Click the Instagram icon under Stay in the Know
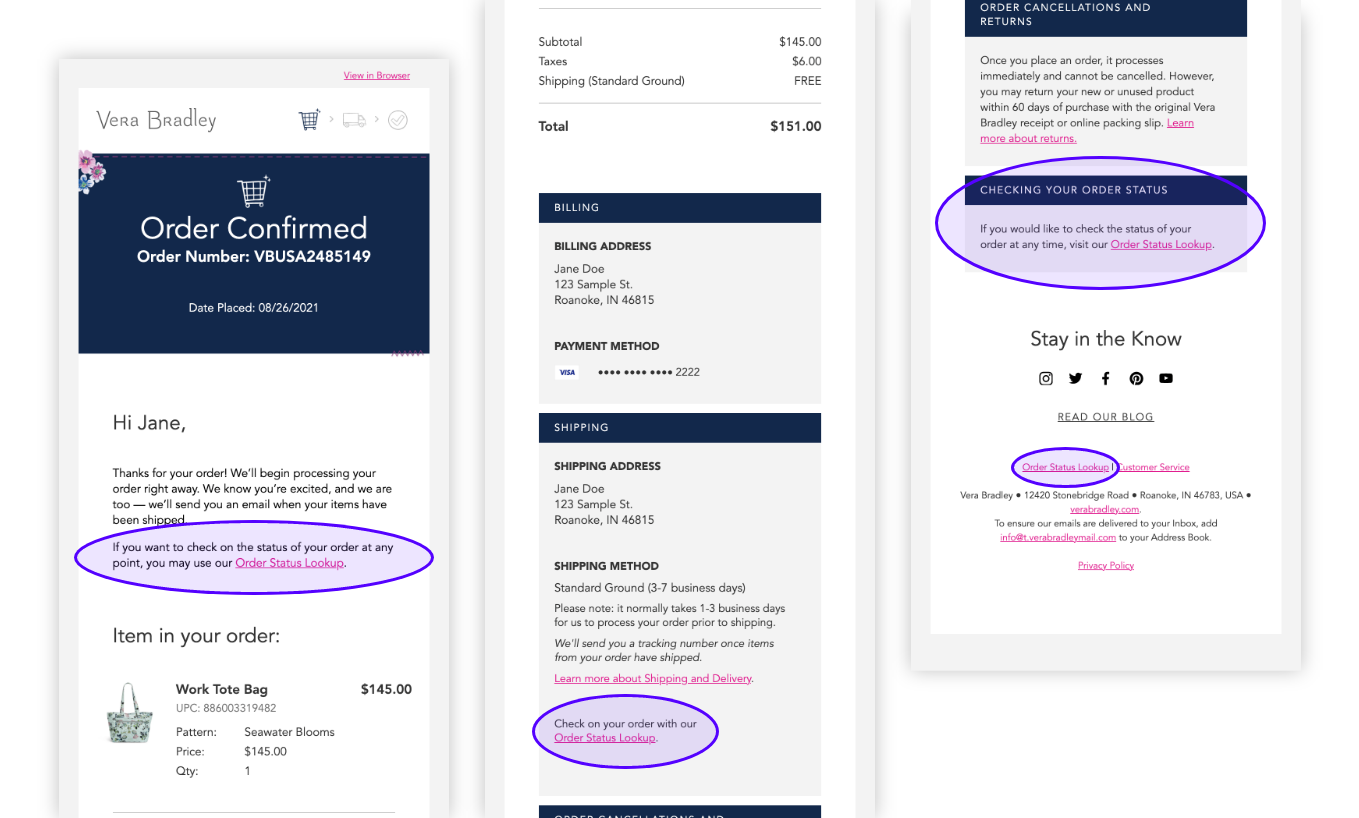This screenshot has height=818, width=1359. click(1046, 378)
